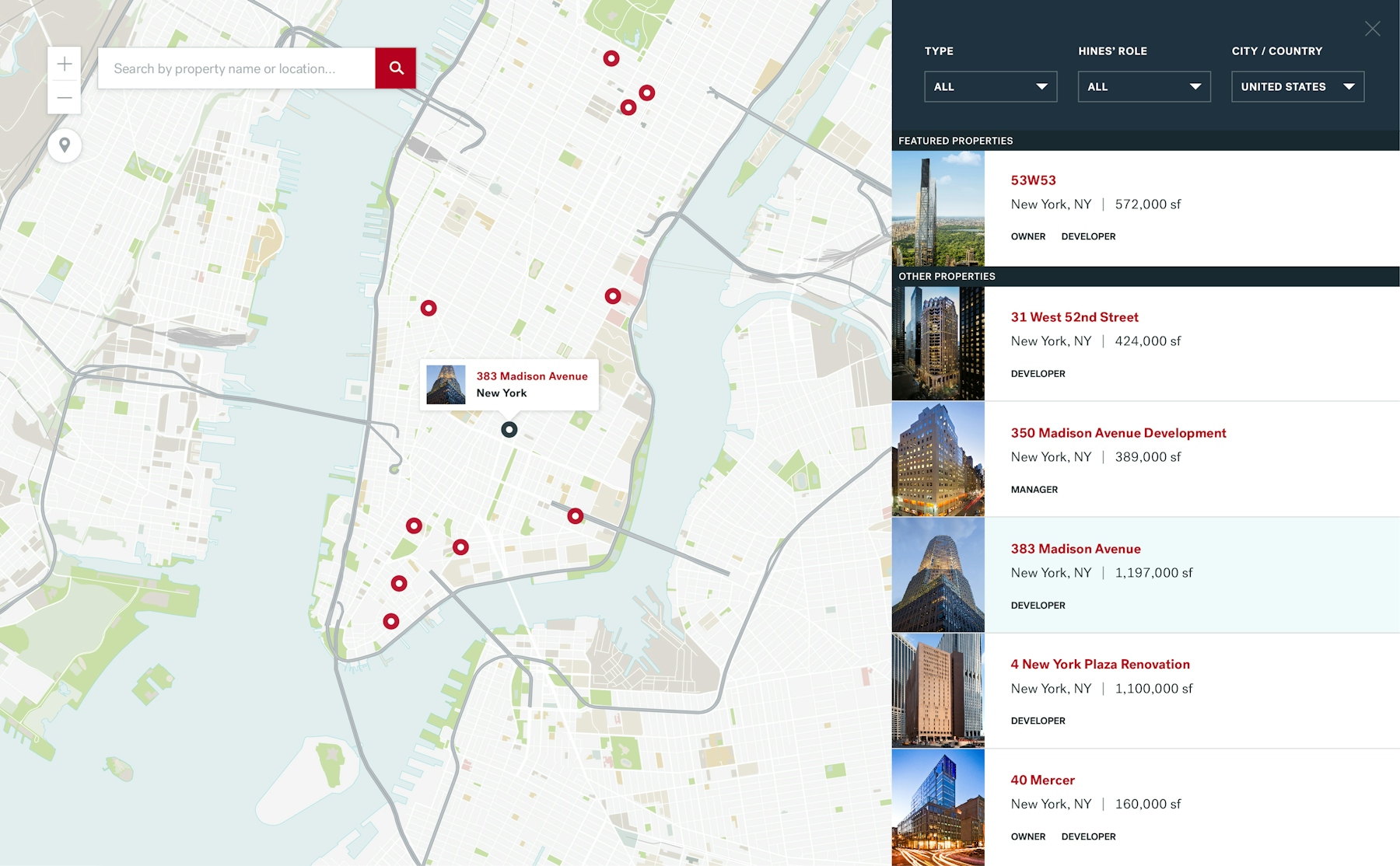Open the 53W53 property link
The image size is (1400, 866).
click(1033, 180)
